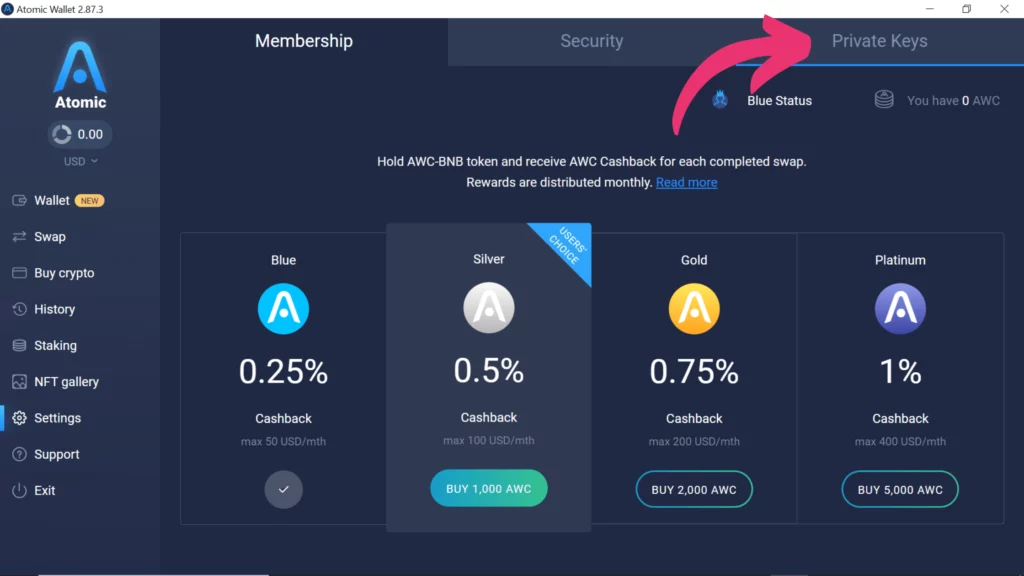Click the NFT gallery image icon
The image size is (1024, 576).
(19, 382)
